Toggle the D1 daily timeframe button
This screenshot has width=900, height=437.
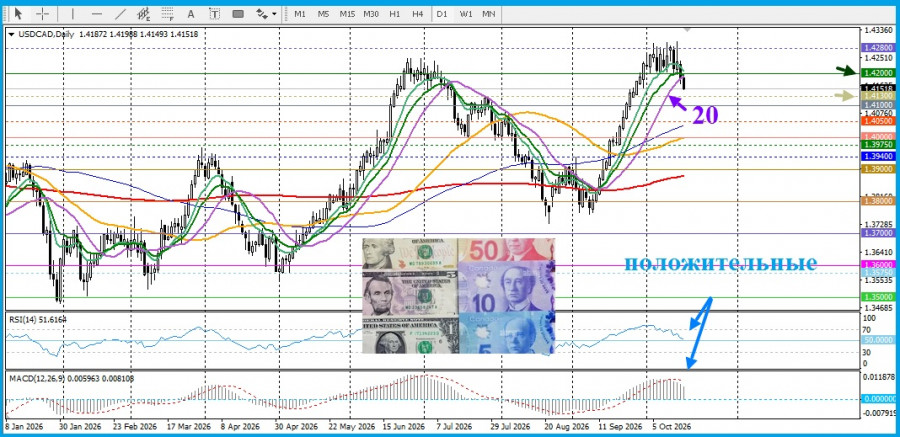[442, 13]
